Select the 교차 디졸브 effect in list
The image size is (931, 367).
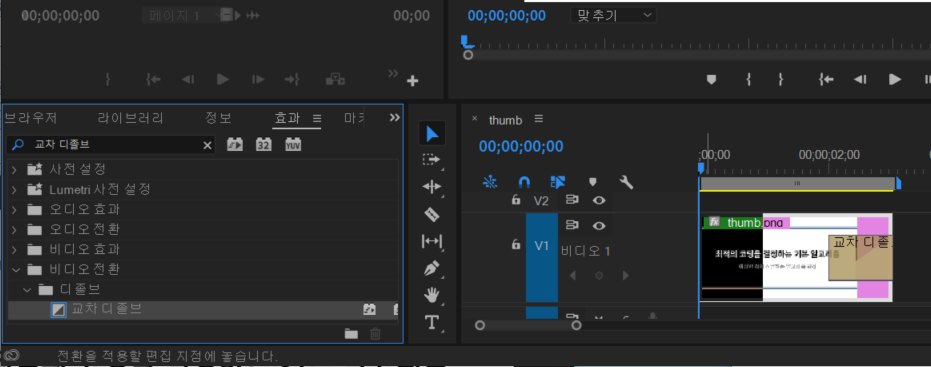(x=202, y=309)
